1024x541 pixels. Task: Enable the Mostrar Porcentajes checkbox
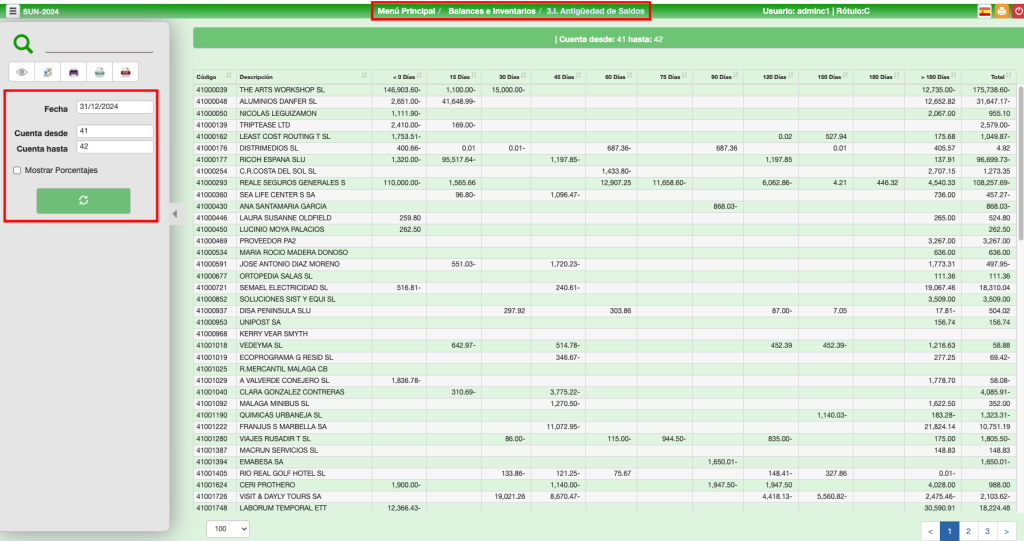tap(17, 170)
